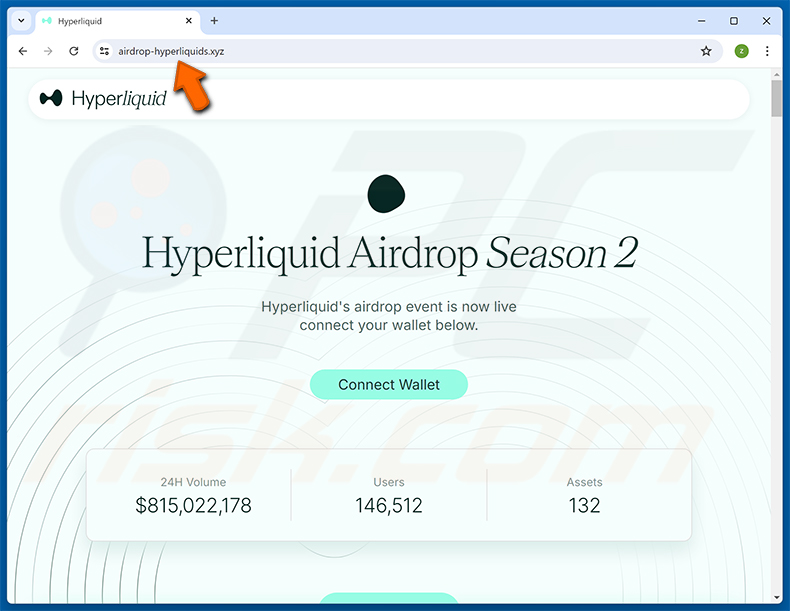Click the Users count 146,512
The width and height of the screenshot is (790, 611).
pyautogui.click(x=388, y=505)
